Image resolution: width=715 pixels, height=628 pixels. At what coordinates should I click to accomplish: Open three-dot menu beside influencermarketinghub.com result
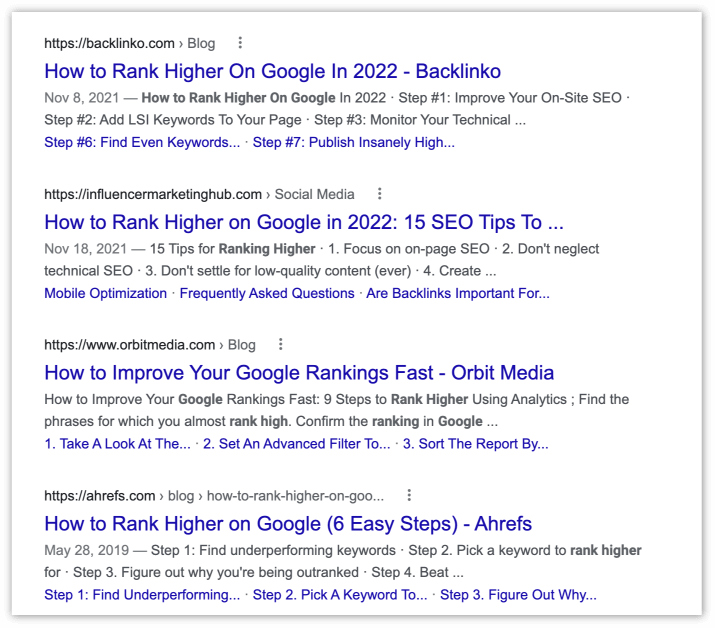coord(379,194)
